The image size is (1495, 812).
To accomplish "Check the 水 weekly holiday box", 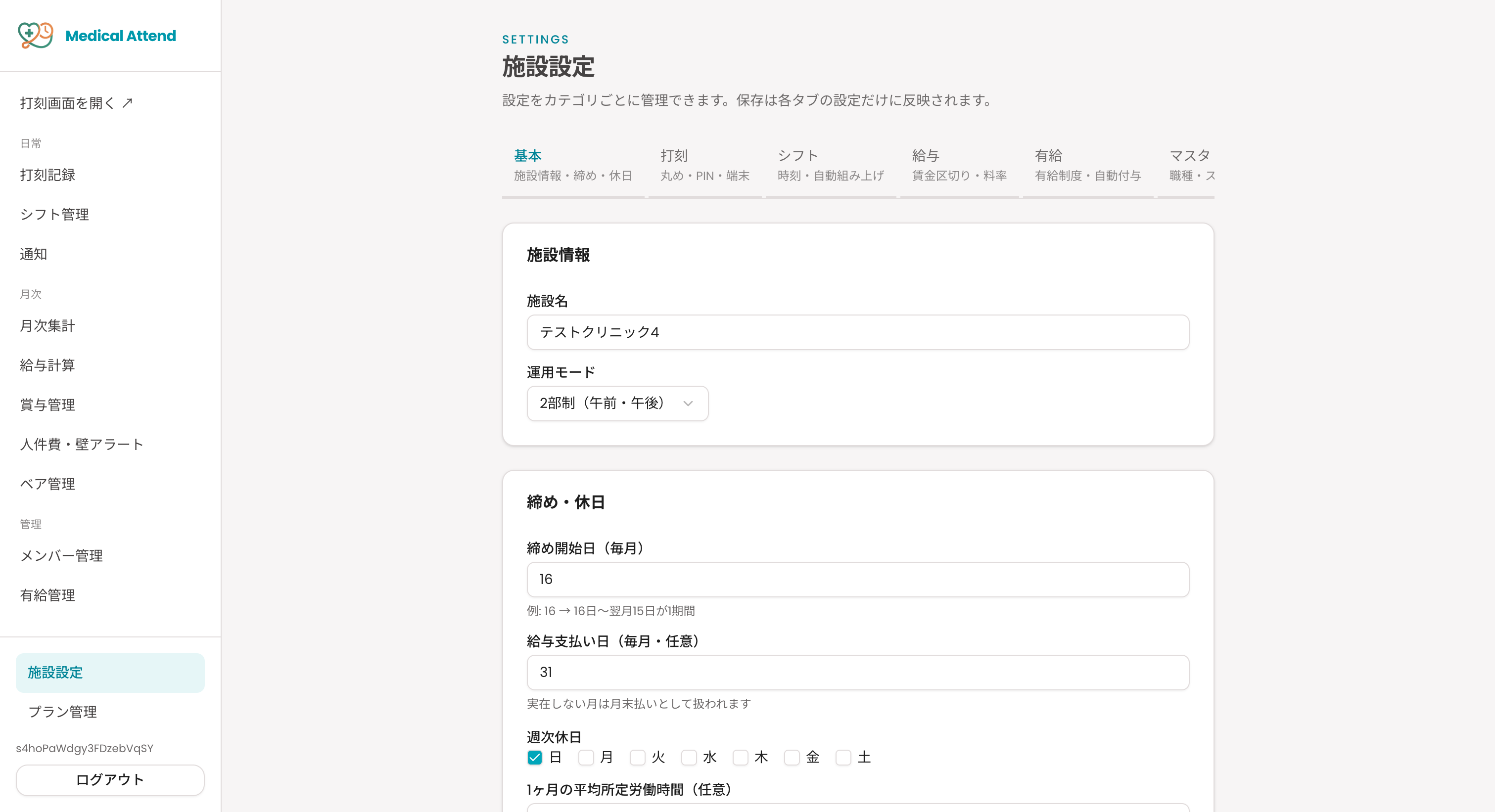I will pyautogui.click(x=689, y=758).
